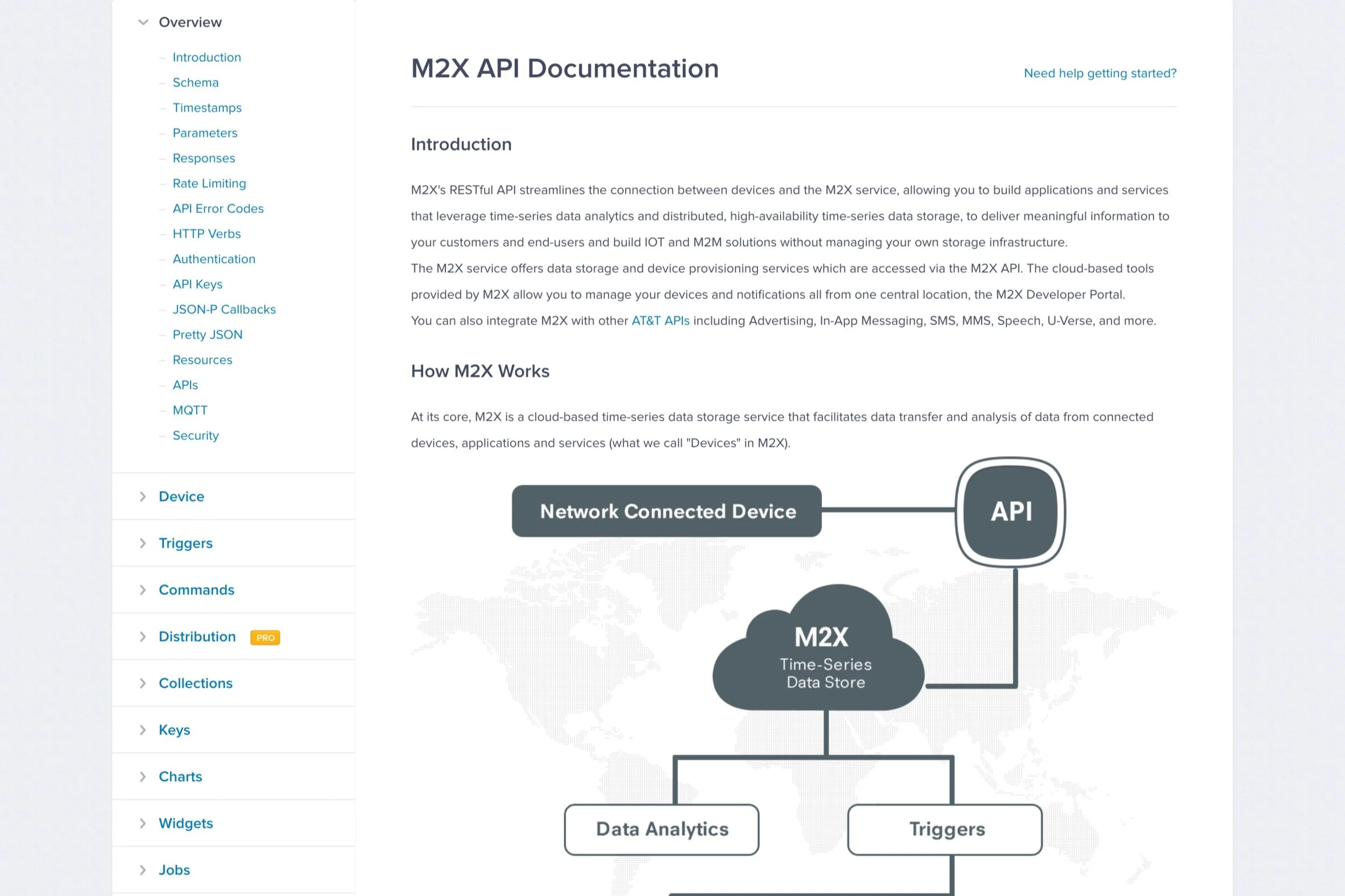Click the PRO badge next to Distribution
The width and height of the screenshot is (1345, 896).
click(x=265, y=638)
